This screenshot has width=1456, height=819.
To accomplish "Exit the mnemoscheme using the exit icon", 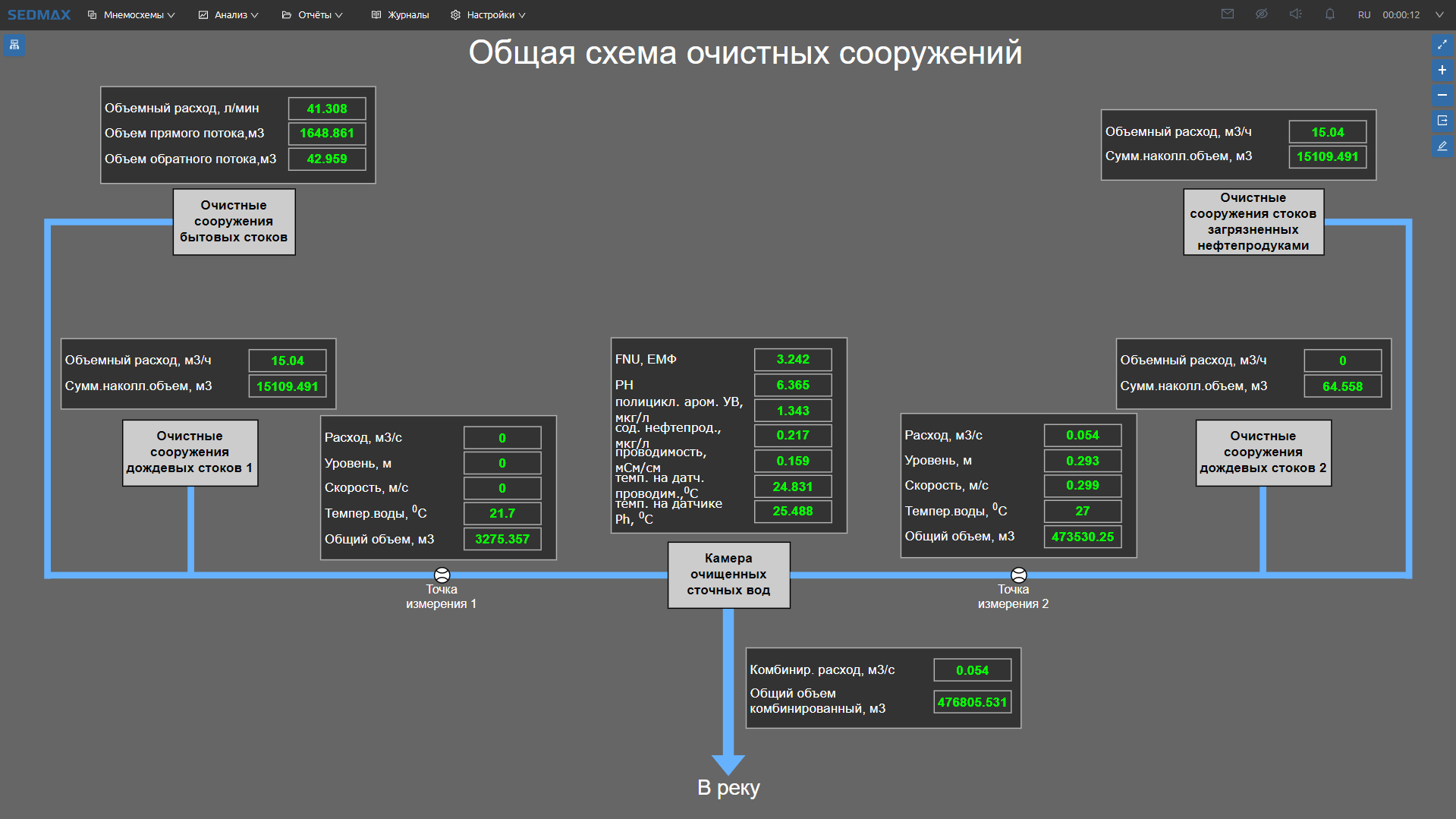I will [1442, 120].
